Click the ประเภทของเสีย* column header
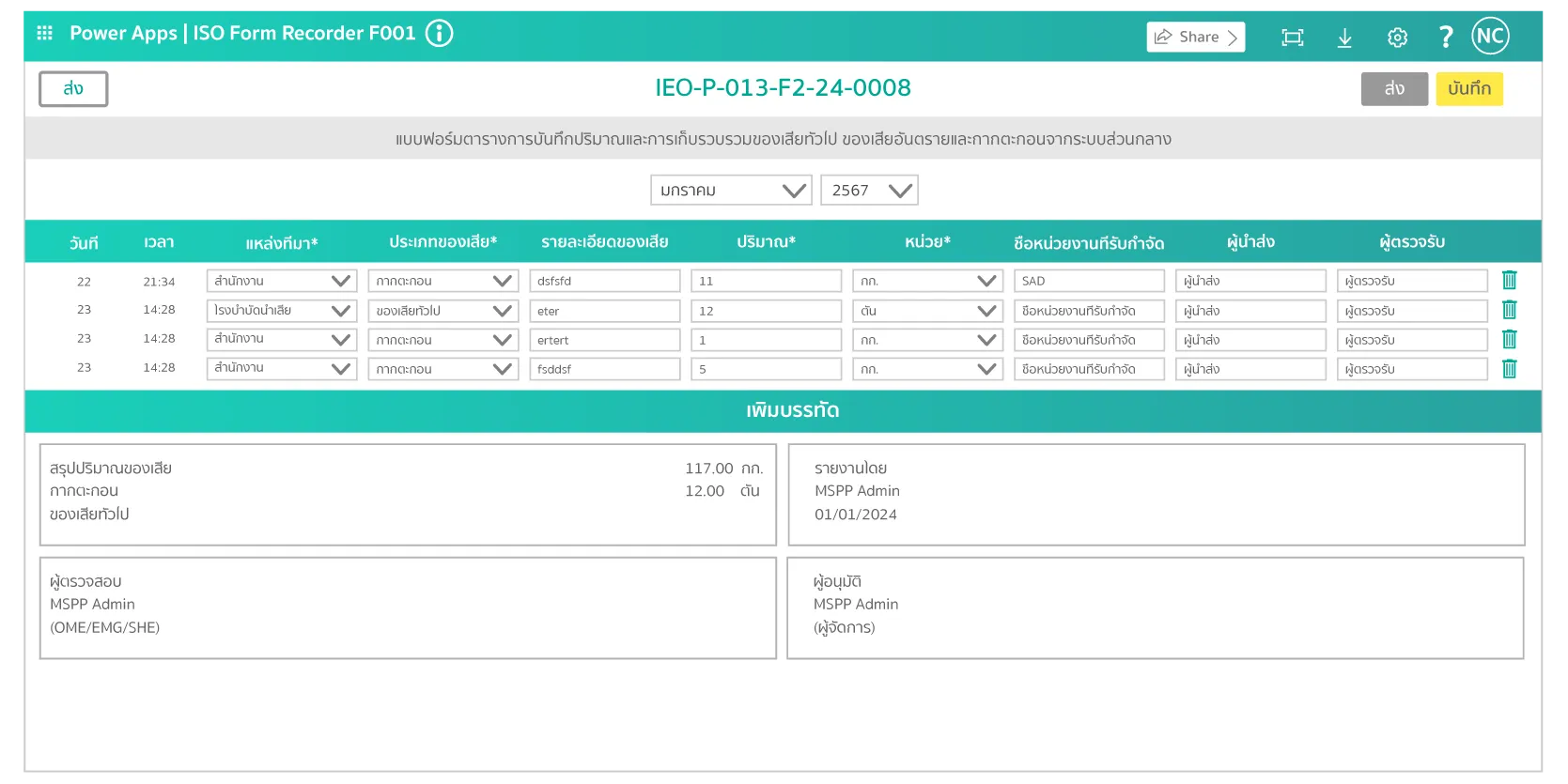This screenshot has height=784, width=1568. (443, 242)
